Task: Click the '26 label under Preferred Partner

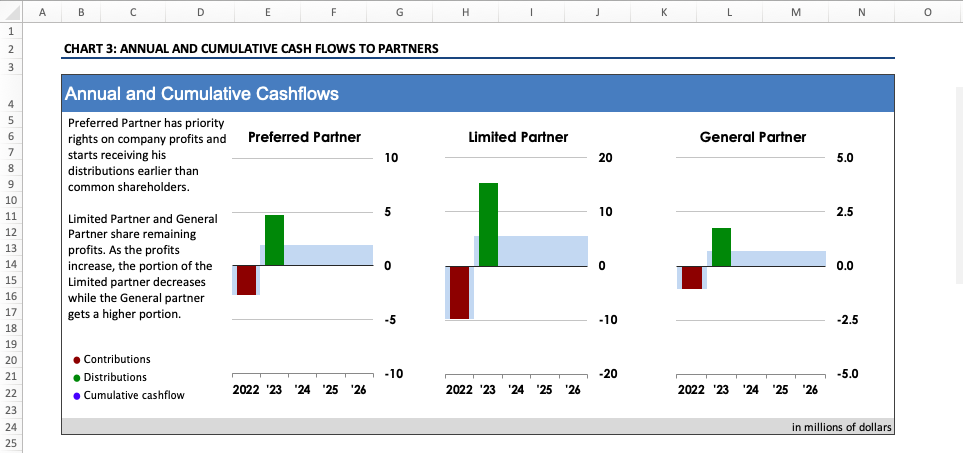Action: tap(358, 390)
